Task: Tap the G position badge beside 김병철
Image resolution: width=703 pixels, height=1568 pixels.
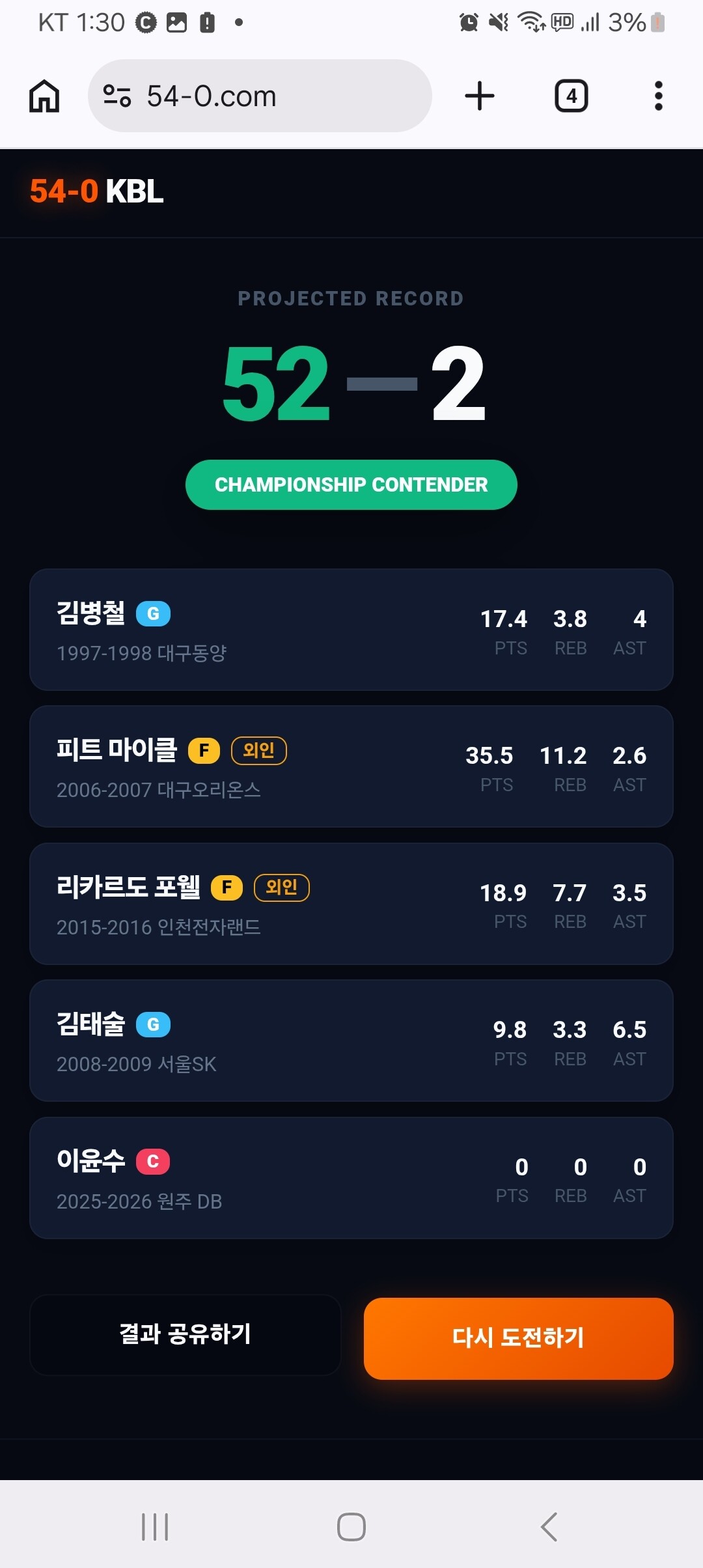Action: pyautogui.click(x=153, y=613)
